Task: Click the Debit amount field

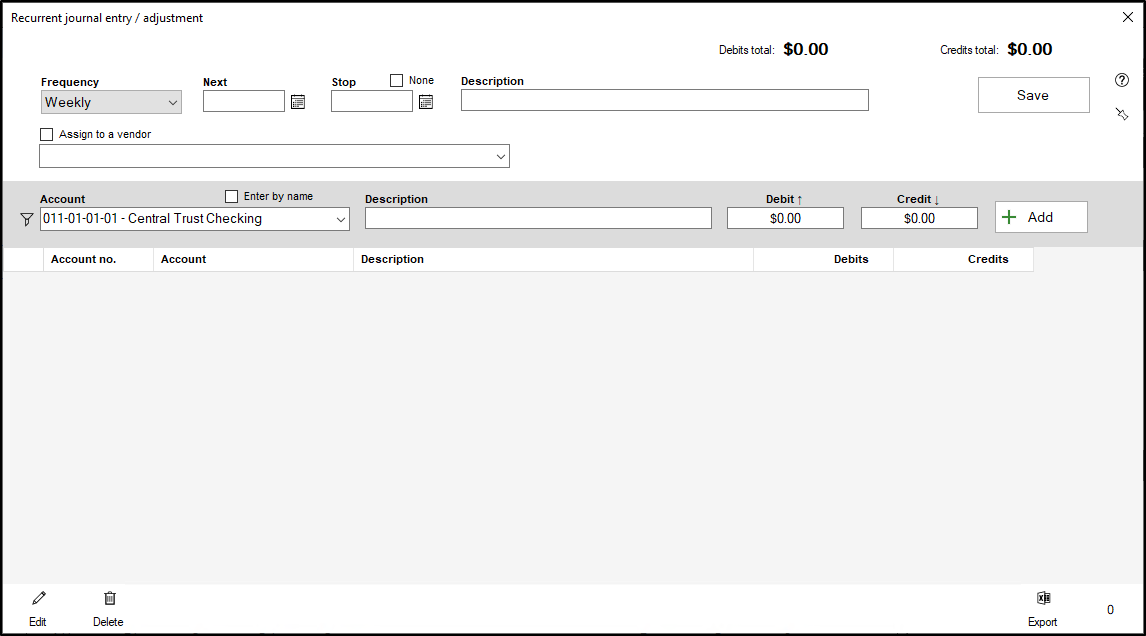Action: point(785,218)
